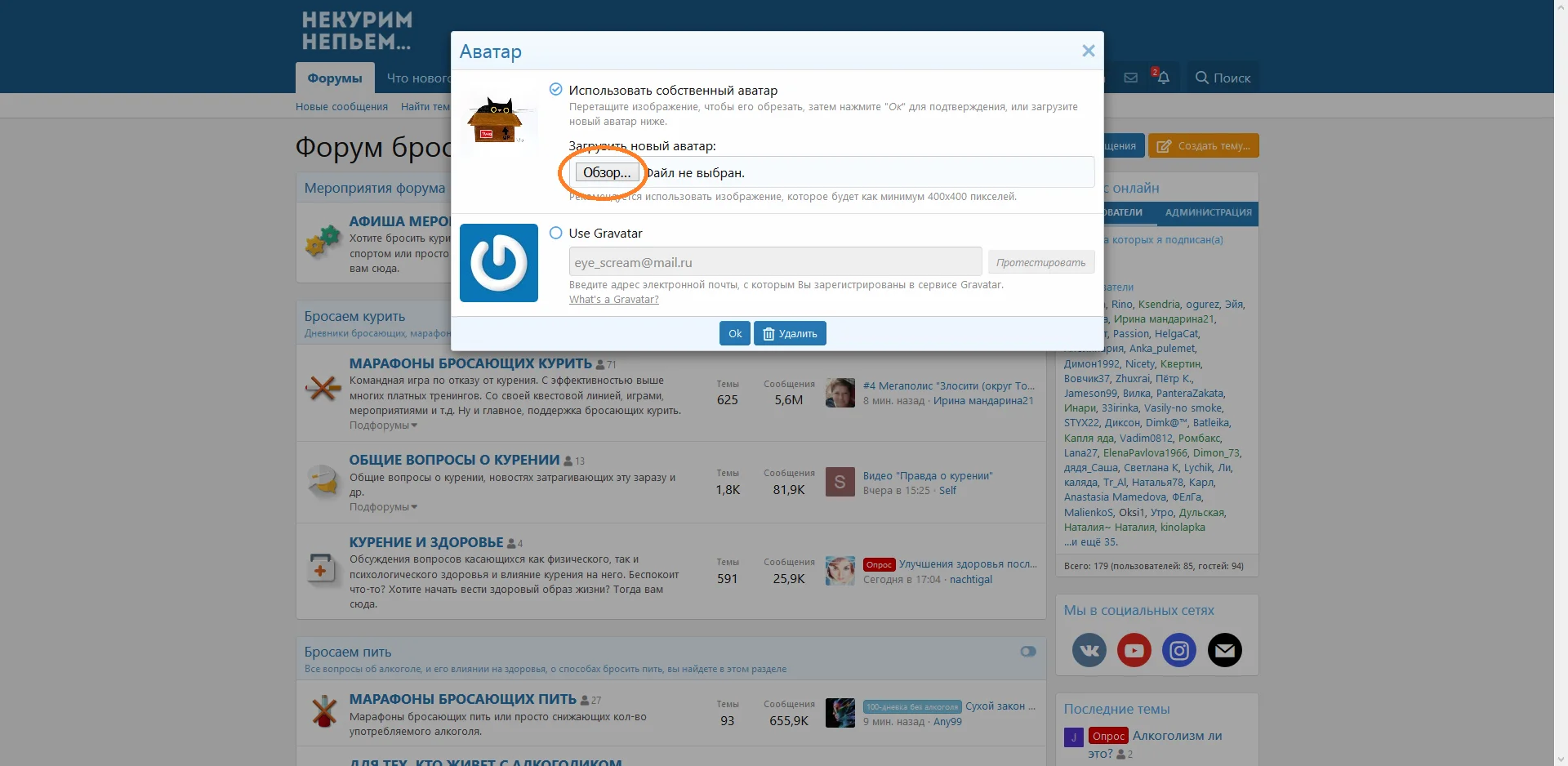The image size is (1568, 766).
Task: Select the 'Use Gravatar' radio option
Action: pyautogui.click(x=556, y=233)
